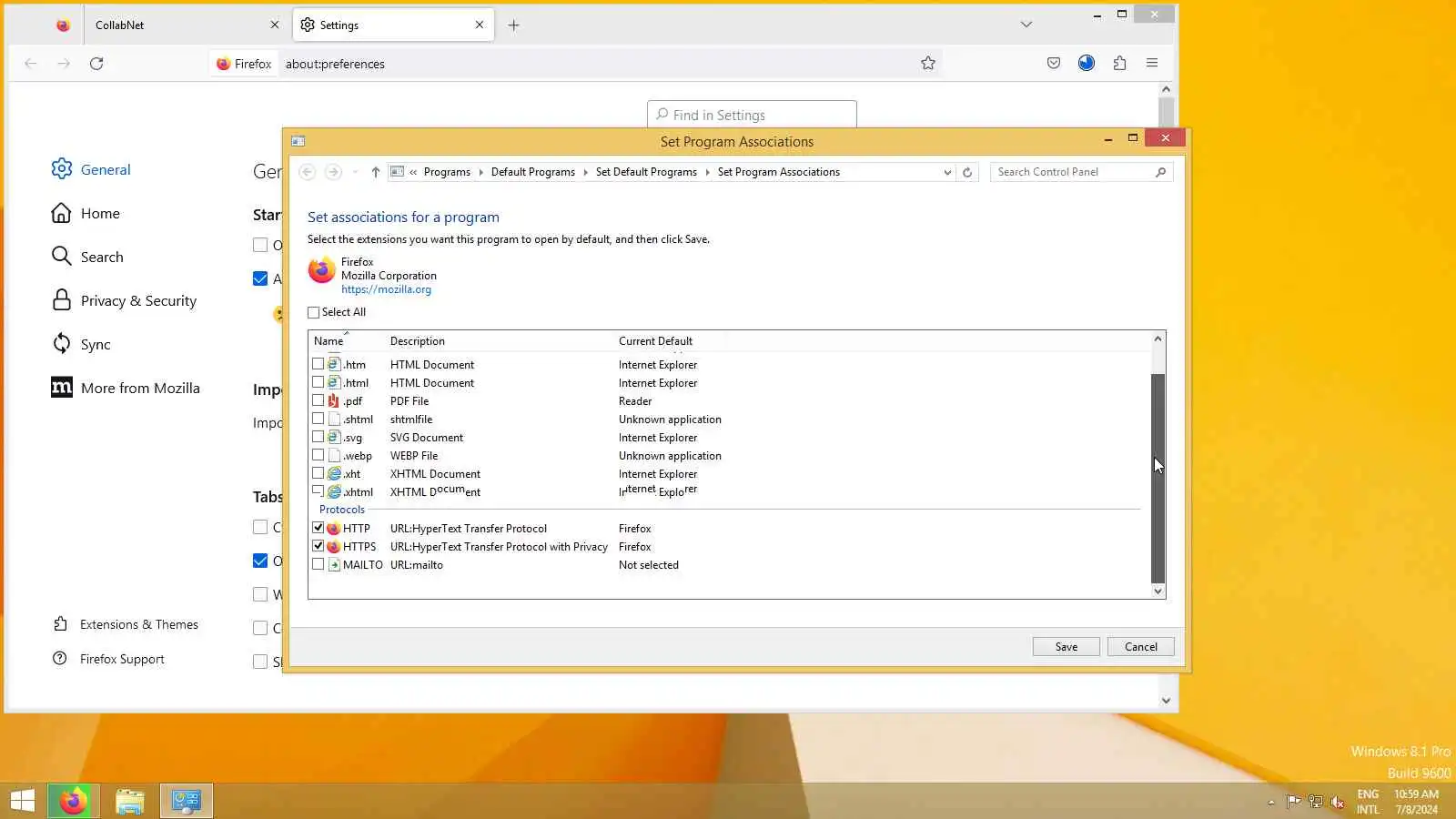Click the volume speaker icon in tray
This screenshot has height=819, width=1456.
pos(1338,802)
